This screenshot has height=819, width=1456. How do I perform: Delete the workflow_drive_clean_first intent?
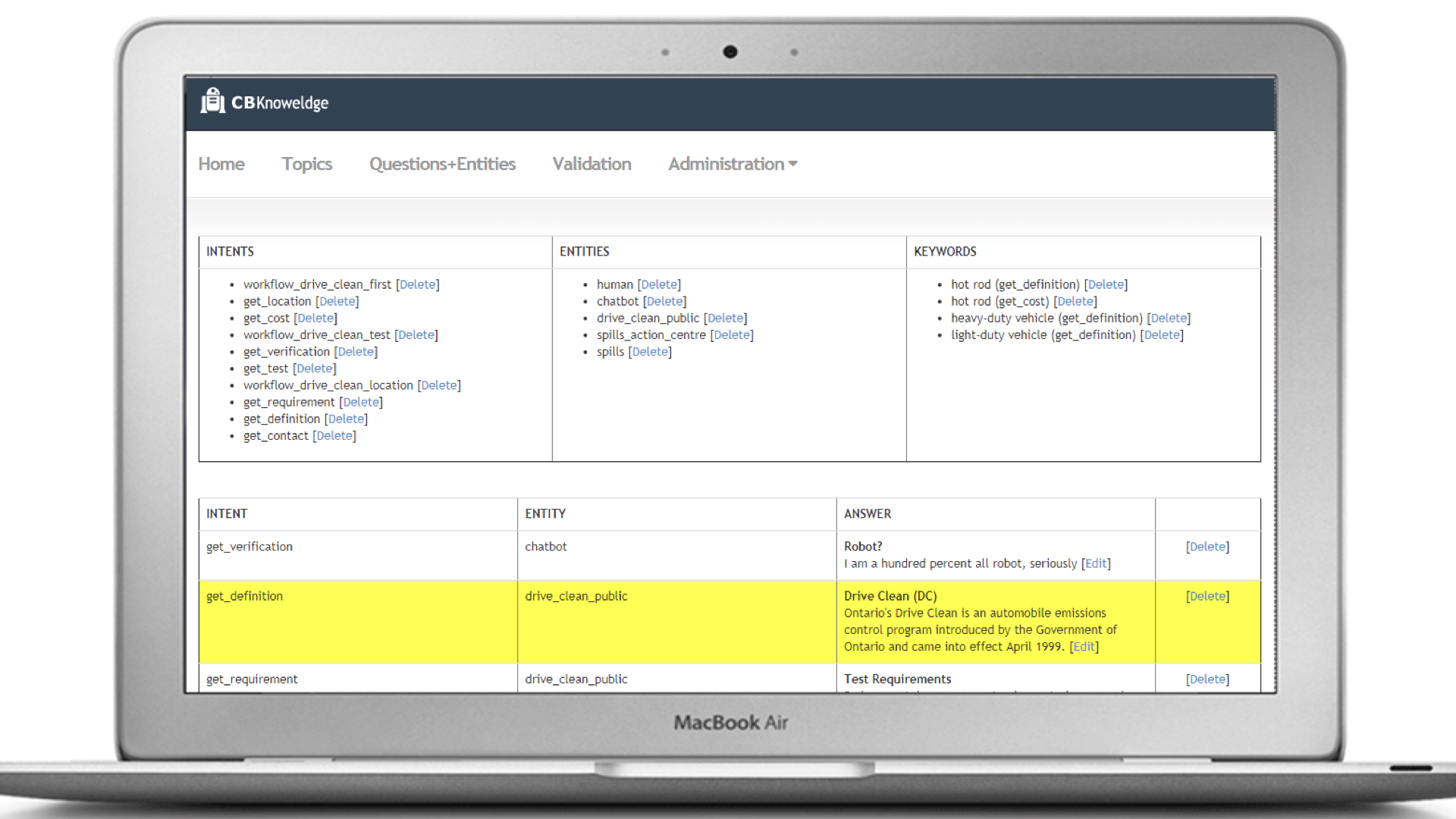tap(418, 284)
